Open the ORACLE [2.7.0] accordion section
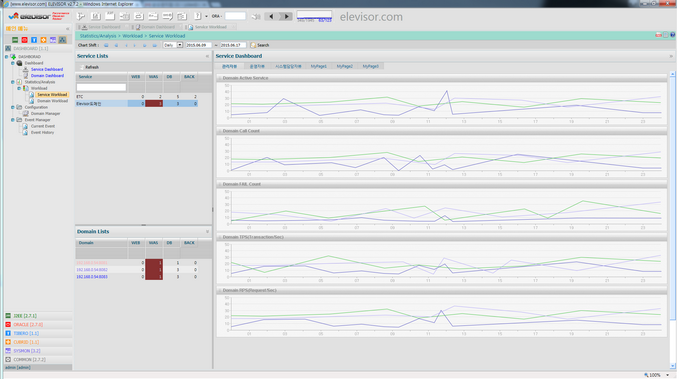This screenshot has width=680, height=379. point(38,324)
